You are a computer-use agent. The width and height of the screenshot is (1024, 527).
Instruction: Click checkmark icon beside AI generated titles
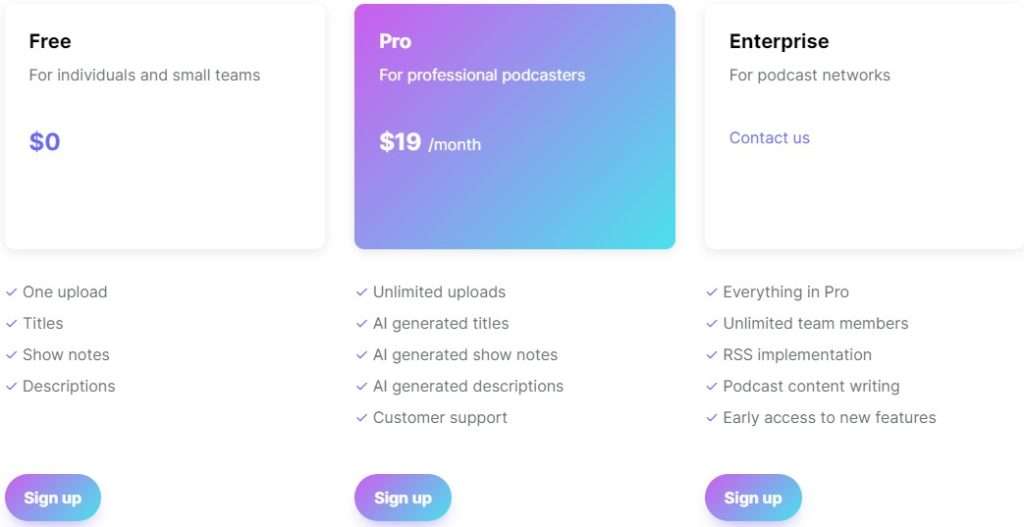(361, 323)
